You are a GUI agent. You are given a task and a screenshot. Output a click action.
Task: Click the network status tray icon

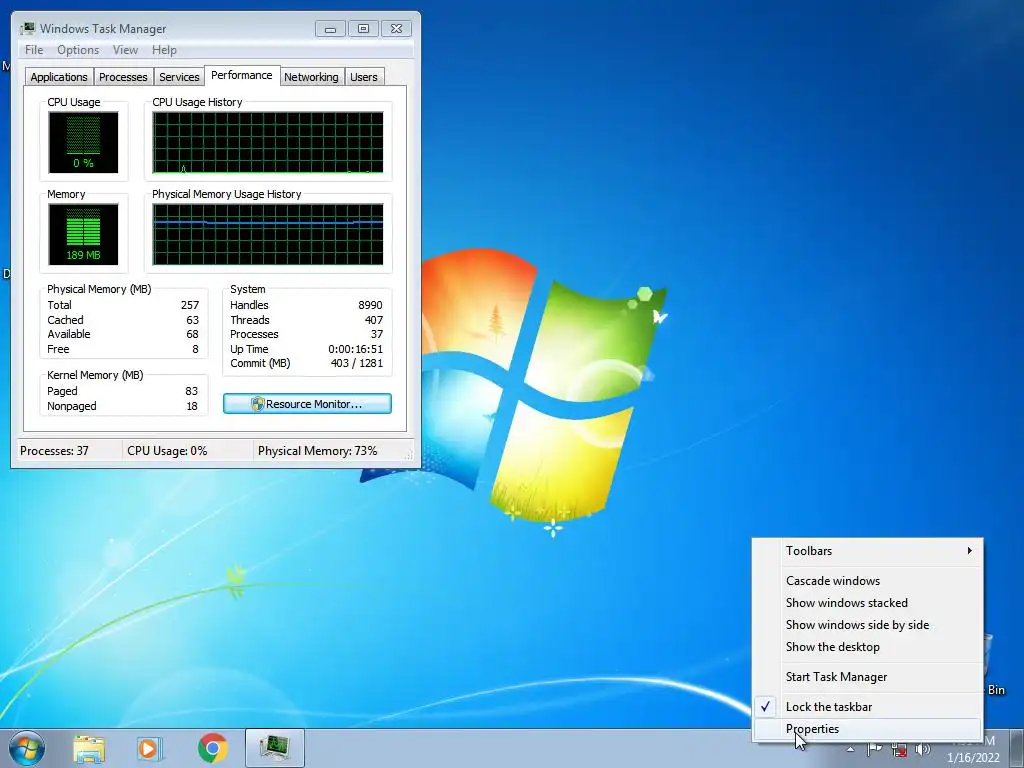899,750
